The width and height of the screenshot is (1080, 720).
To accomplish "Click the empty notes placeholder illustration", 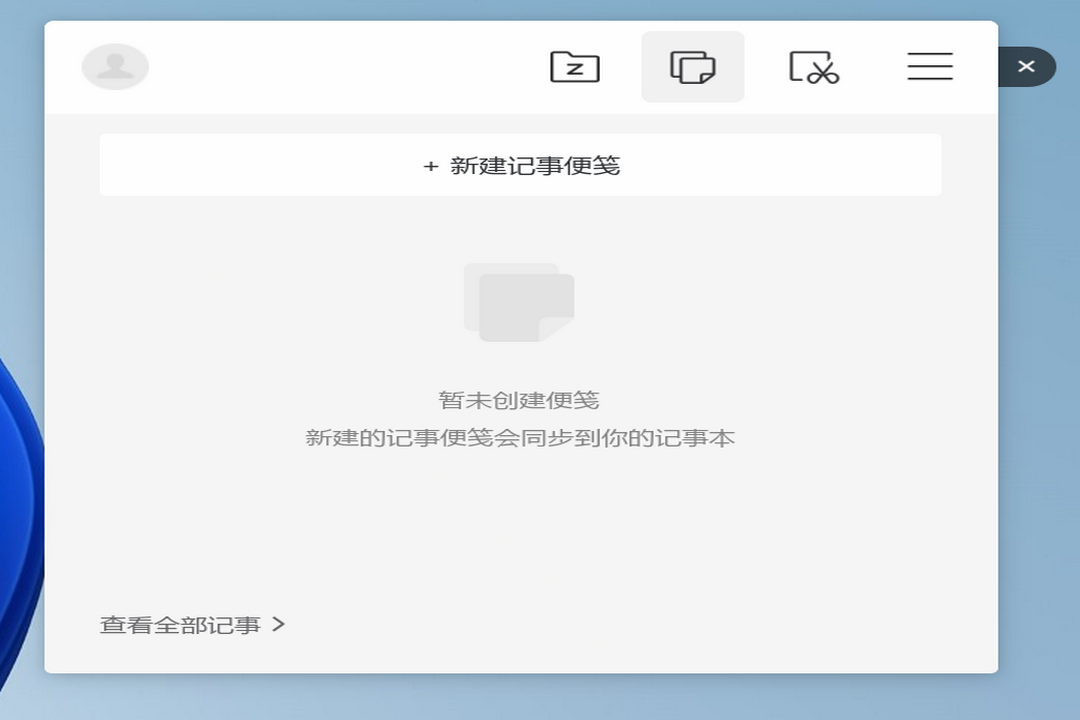I will [518, 300].
